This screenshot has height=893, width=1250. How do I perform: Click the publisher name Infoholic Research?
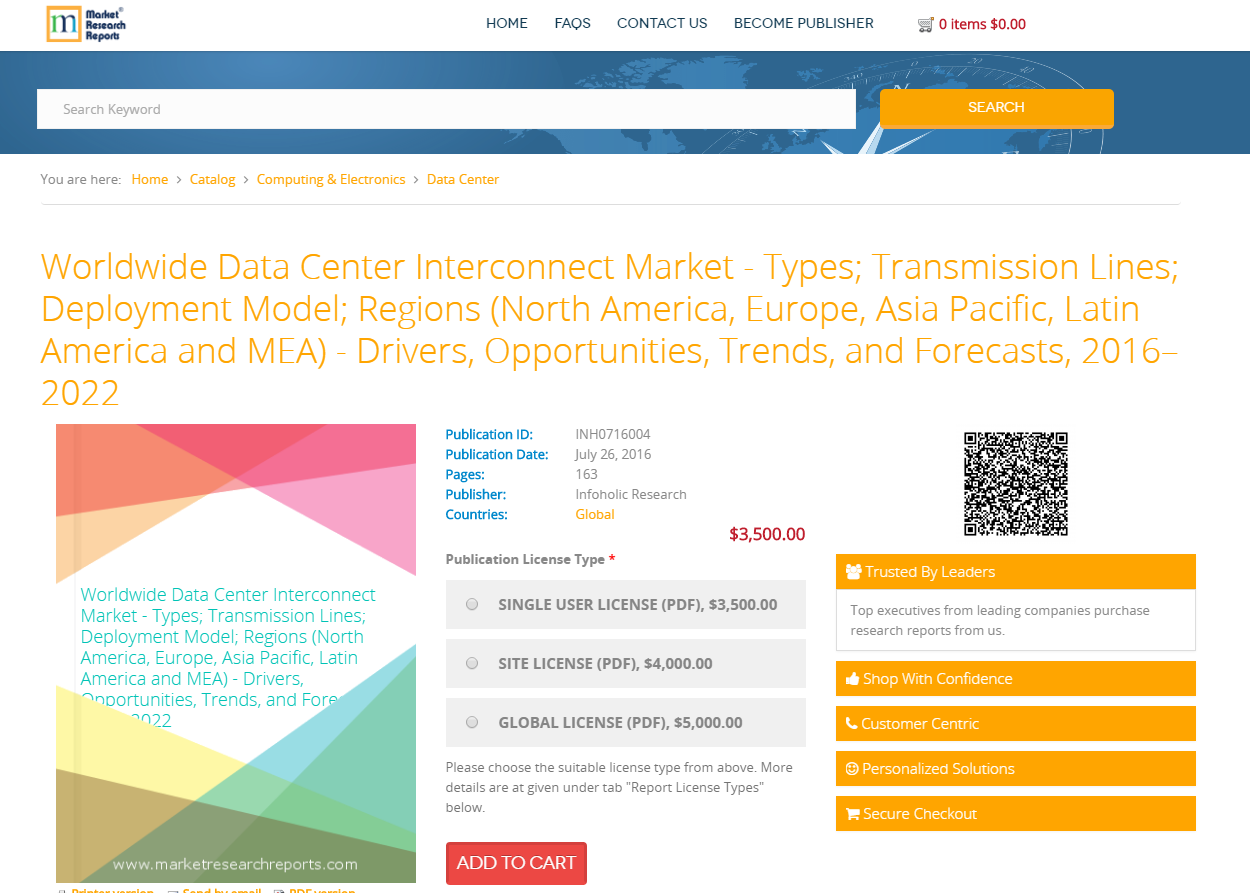click(631, 494)
